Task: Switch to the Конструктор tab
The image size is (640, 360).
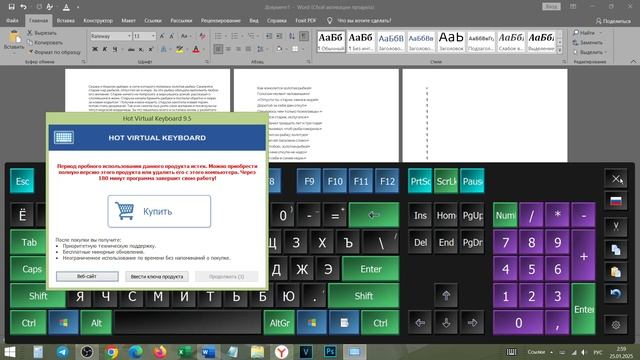Action: point(98,20)
